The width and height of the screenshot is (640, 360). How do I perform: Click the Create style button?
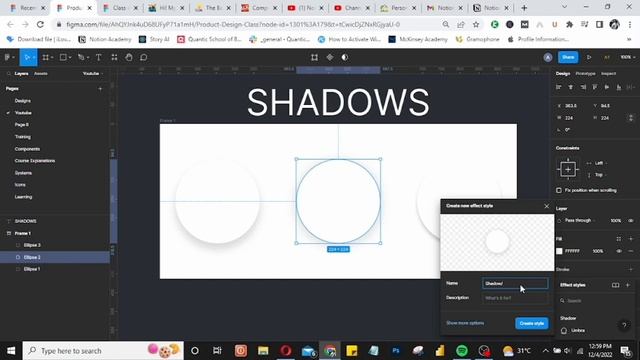tap(532, 323)
